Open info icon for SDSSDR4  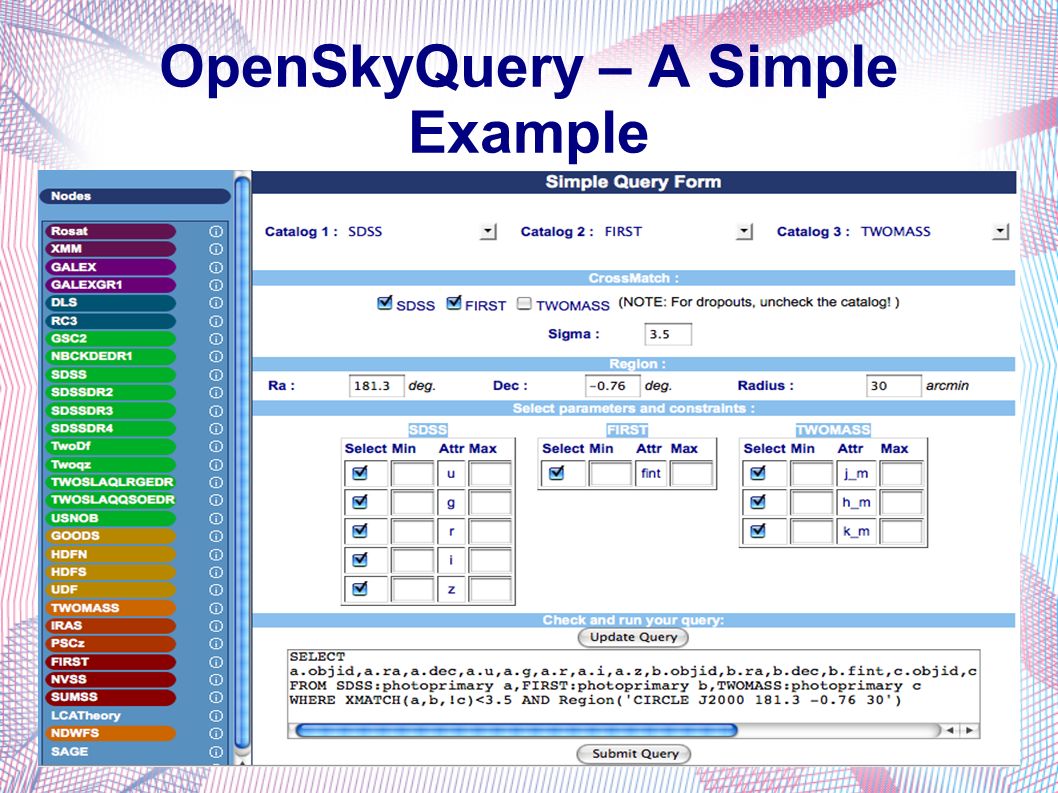(216, 429)
